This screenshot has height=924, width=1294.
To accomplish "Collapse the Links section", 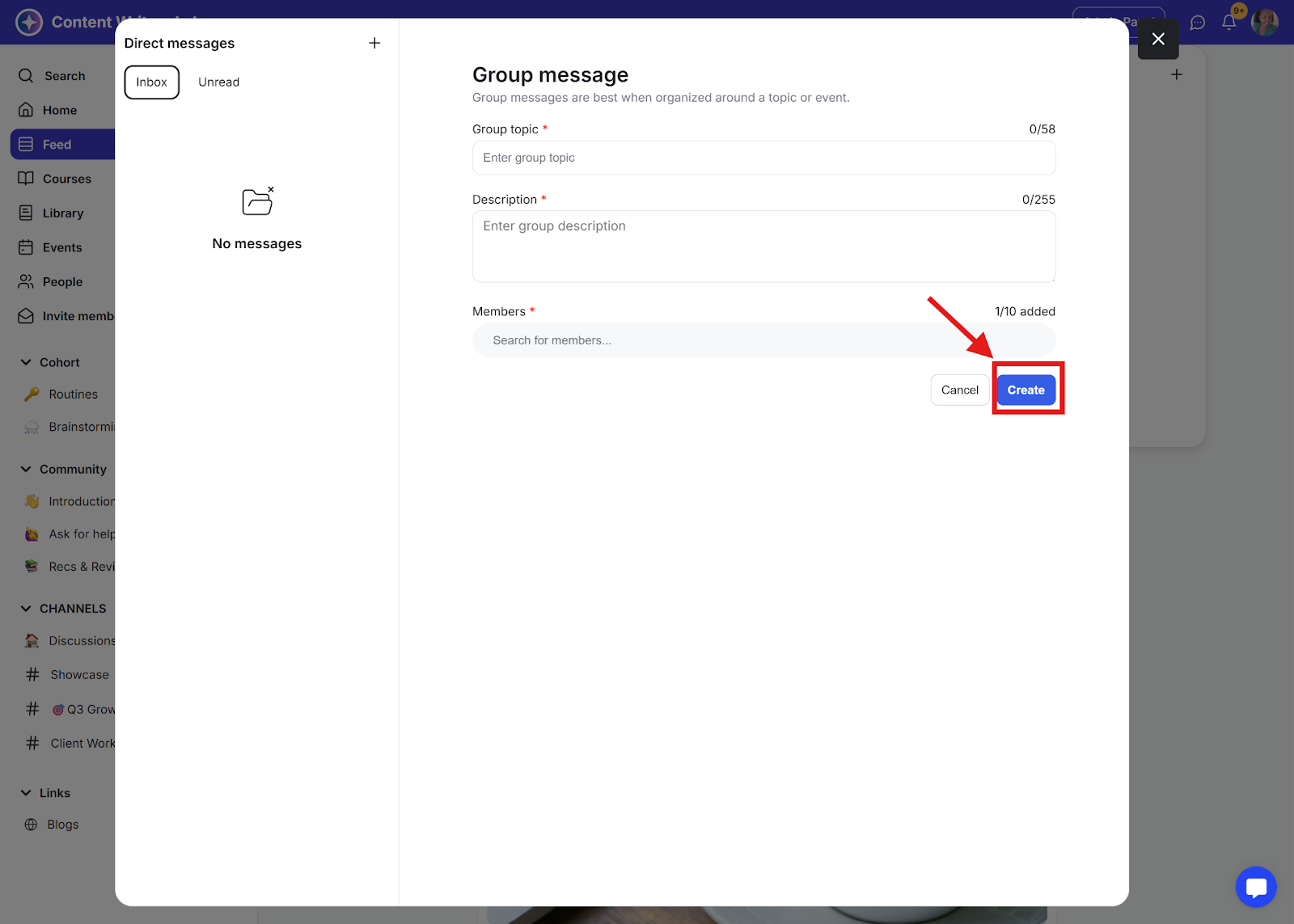I will 26,793.
